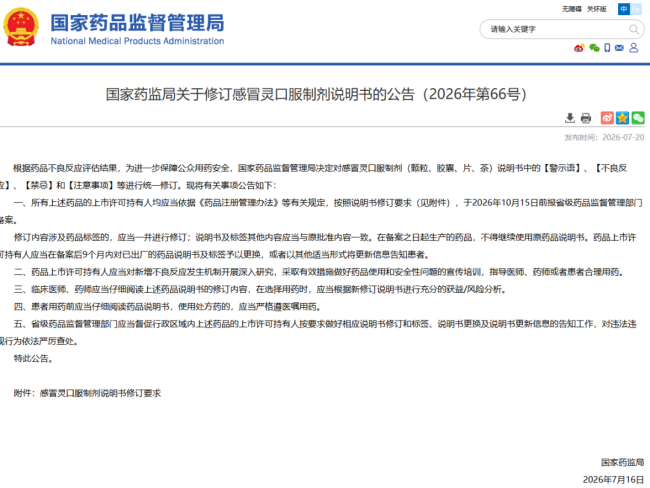Open the Weibo icon below search
Viewport: 650px width, 488px height.
pos(579,48)
